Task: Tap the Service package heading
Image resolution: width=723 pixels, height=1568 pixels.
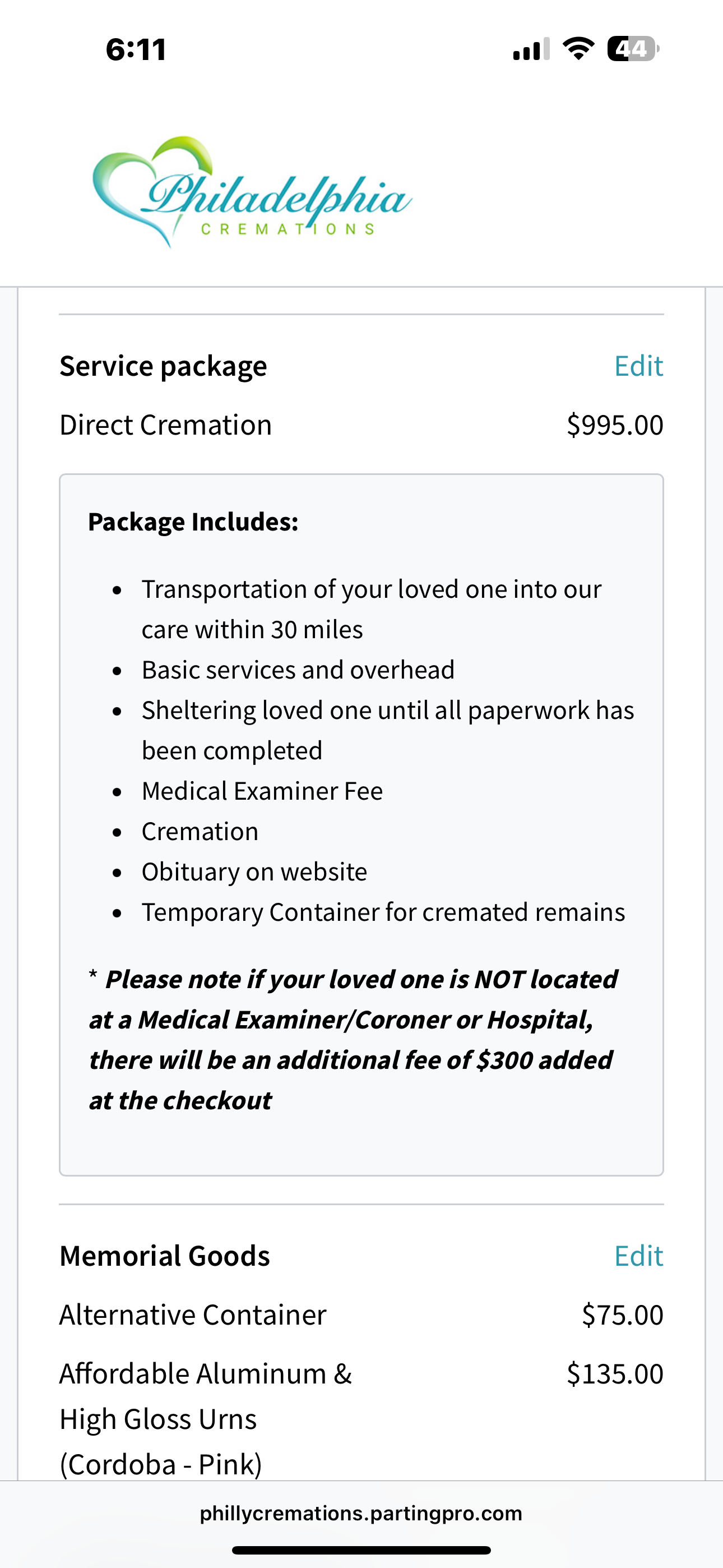Action: pyautogui.click(x=163, y=366)
